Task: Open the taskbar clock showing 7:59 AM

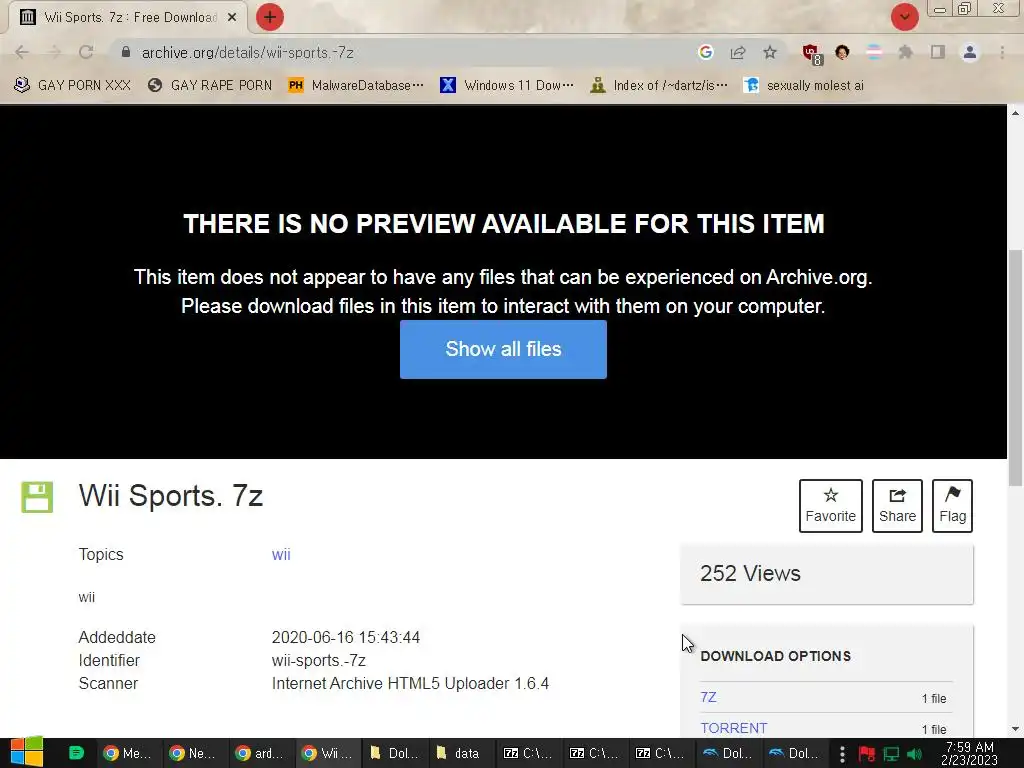Action: tap(970, 754)
